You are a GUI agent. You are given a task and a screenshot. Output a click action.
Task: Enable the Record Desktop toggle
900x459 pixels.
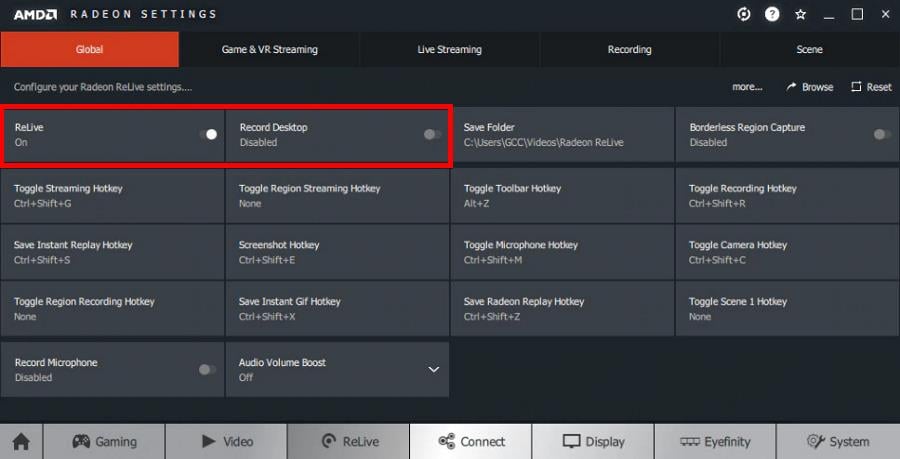[432, 134]
